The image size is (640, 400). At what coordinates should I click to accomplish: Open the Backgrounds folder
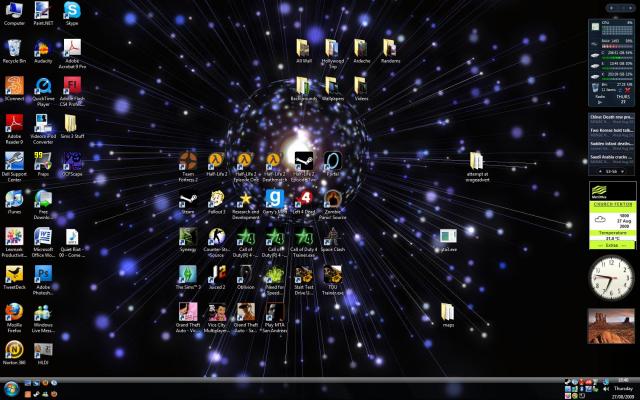tap(304, 88)
